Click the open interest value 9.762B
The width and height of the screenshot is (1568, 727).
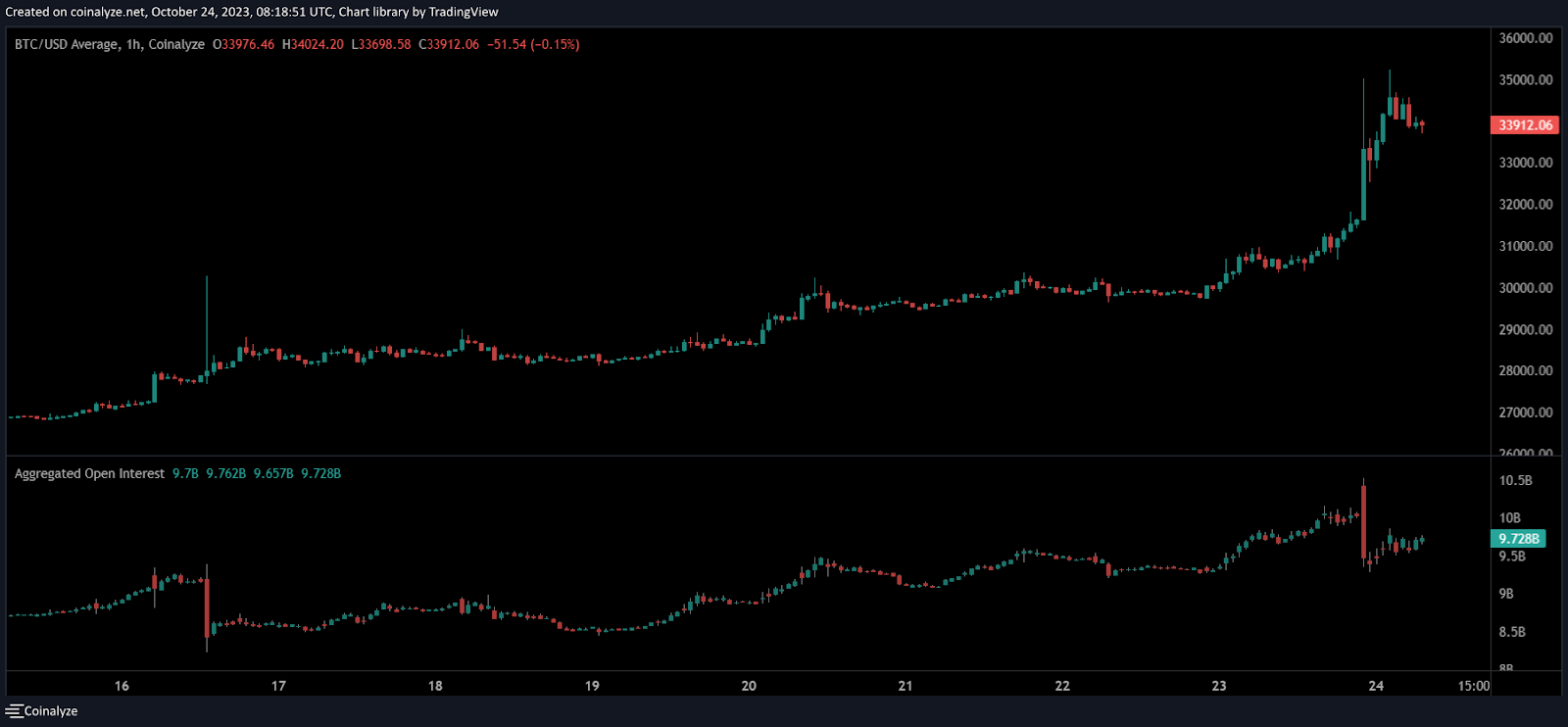[x=225, y=473]
